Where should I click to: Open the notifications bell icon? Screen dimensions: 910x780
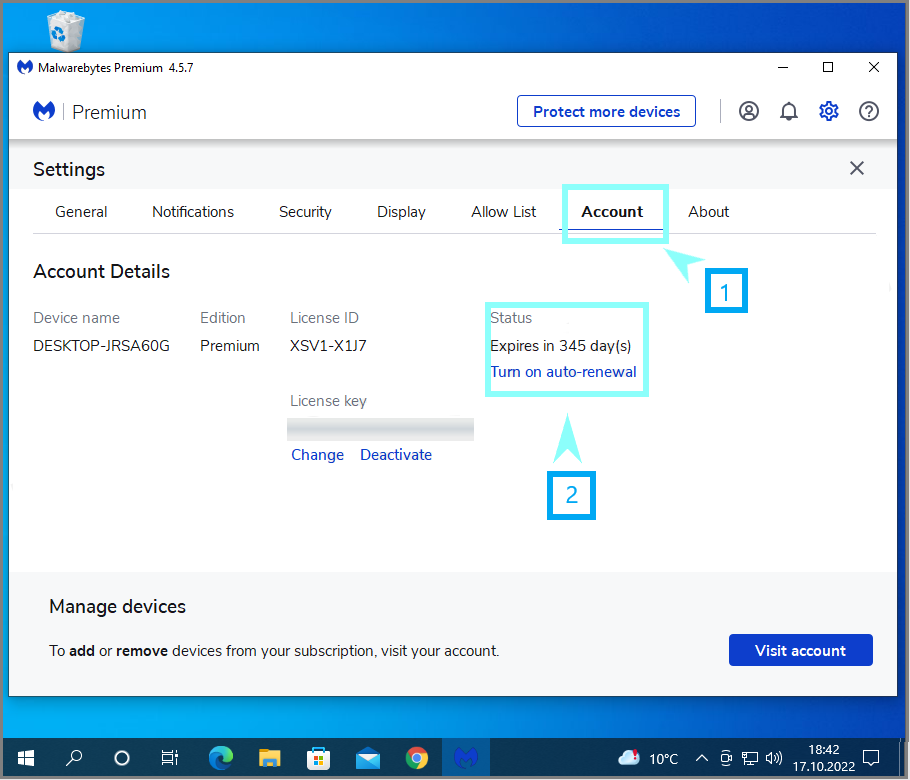coord(788,111)
